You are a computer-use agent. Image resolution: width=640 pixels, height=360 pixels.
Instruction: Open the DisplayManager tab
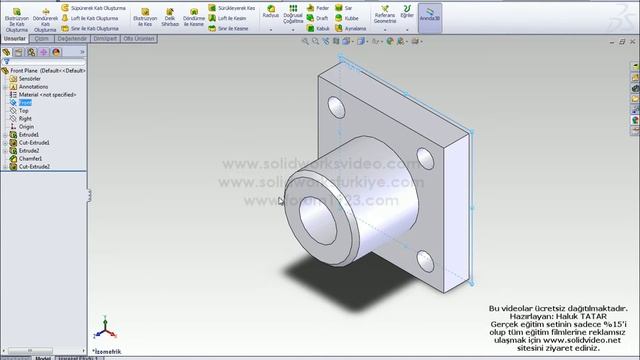pyautogui.click(x=56, y=52)
